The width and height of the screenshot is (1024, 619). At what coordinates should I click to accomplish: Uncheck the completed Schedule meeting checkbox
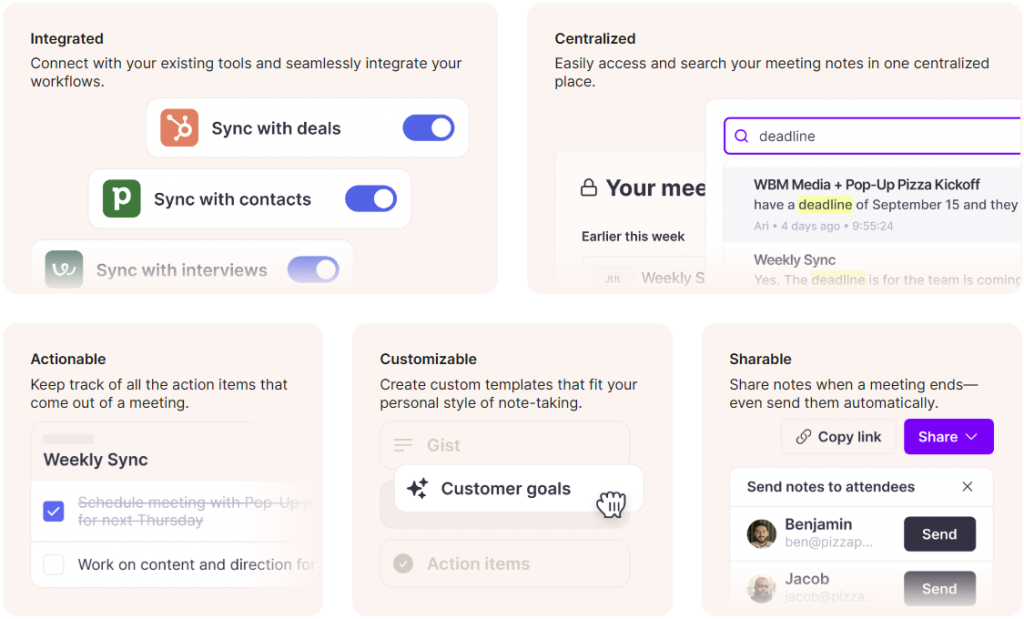pos(53,512)
